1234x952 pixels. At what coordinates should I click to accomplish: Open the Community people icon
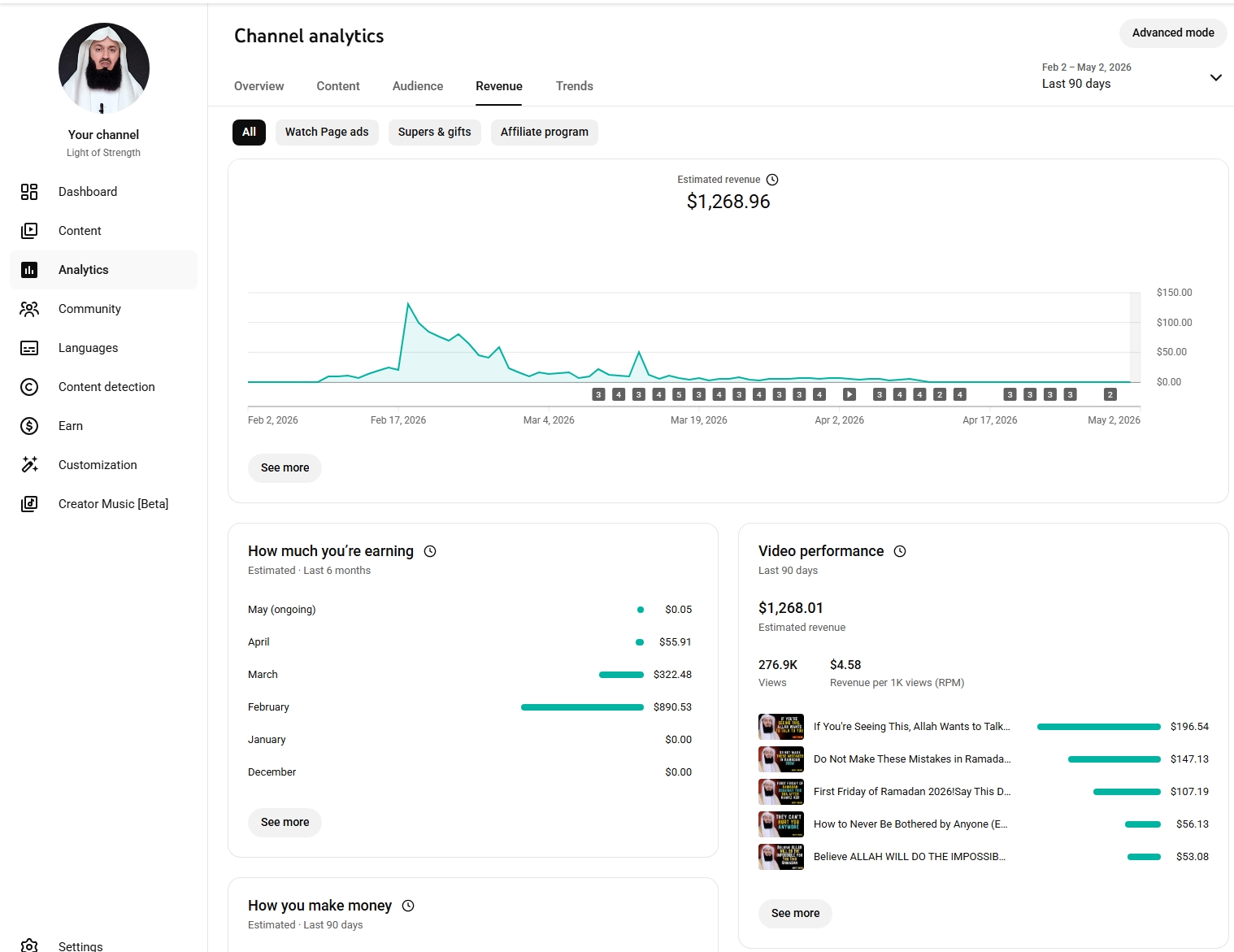click(29, 309)
